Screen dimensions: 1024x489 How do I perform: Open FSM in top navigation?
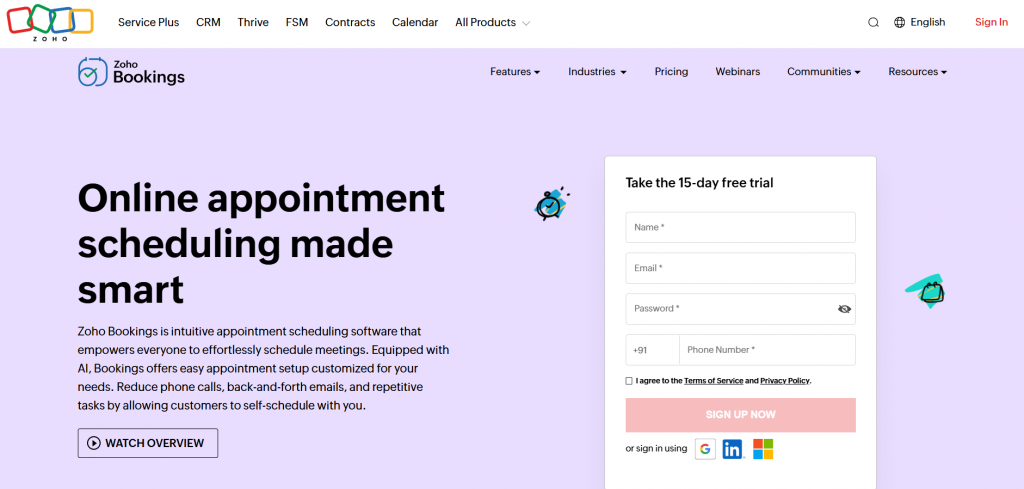tap(296, 22)
